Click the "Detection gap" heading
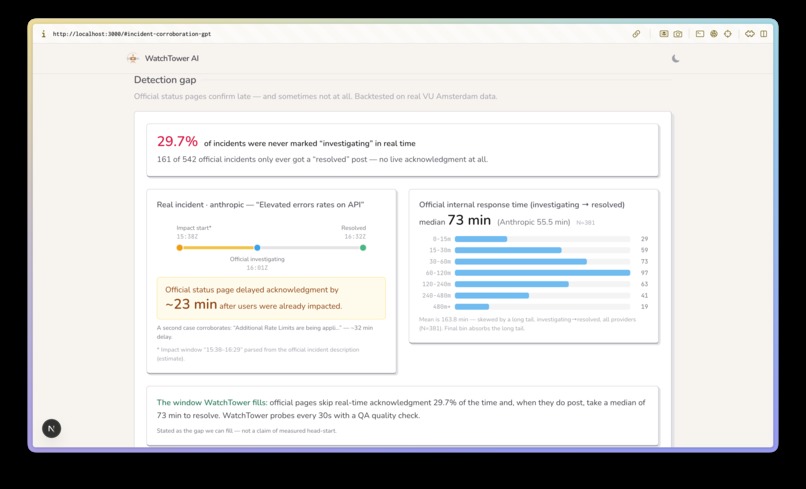Viewport: 806px width, 489px height. coord(165,80)
